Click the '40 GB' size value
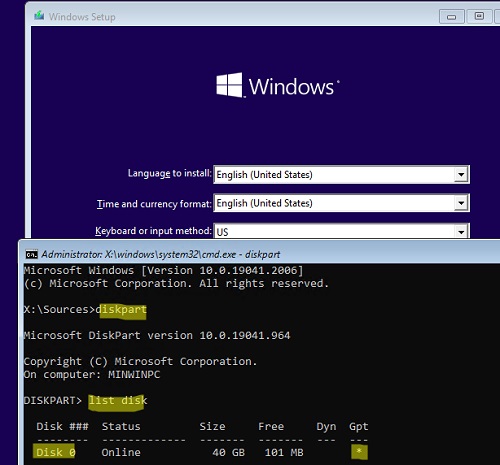Screen dimensions: 500x465 (x=229, y=452)
